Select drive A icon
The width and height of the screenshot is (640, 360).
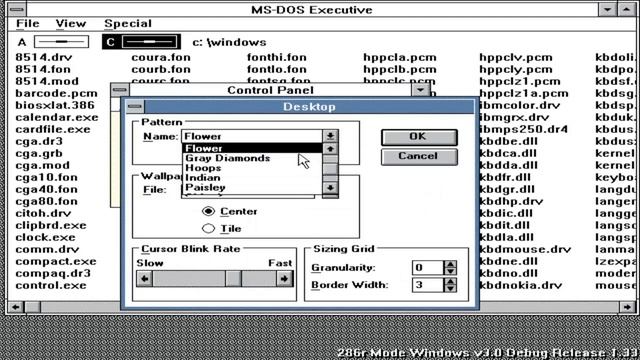pos(62,42)
